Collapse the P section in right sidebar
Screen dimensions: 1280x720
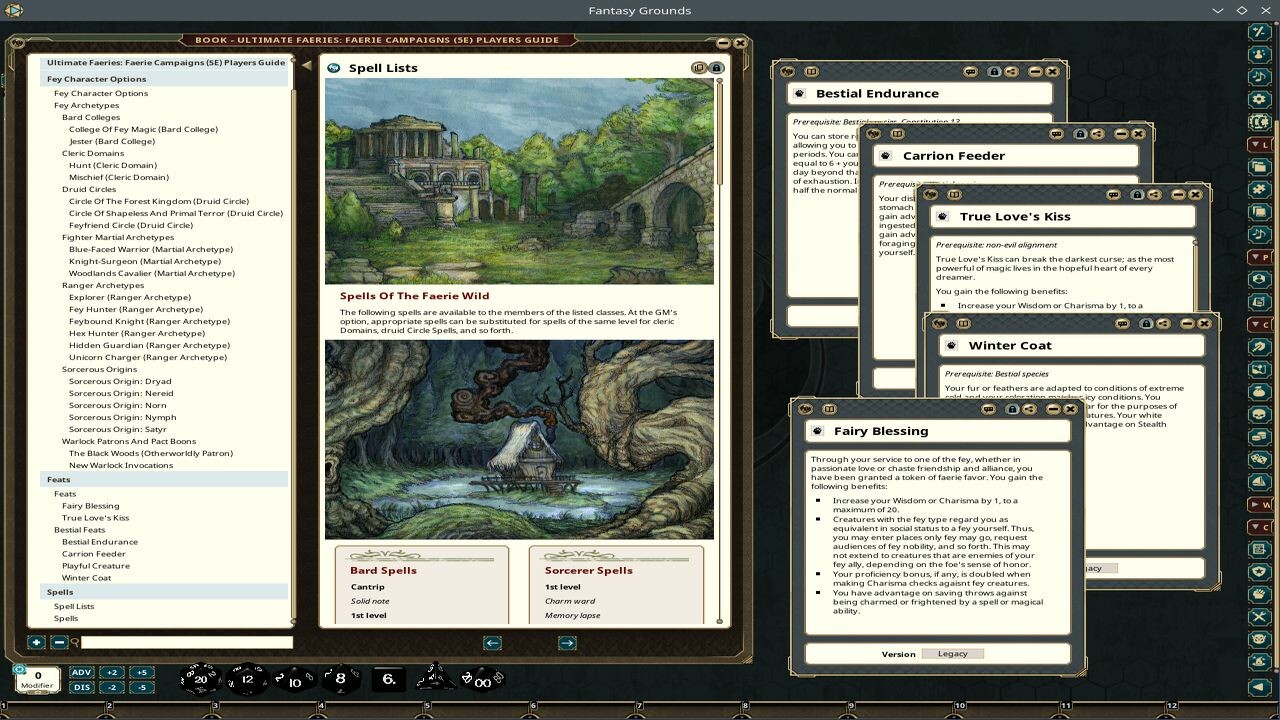pyautogui.click(x=1259, y=257)
